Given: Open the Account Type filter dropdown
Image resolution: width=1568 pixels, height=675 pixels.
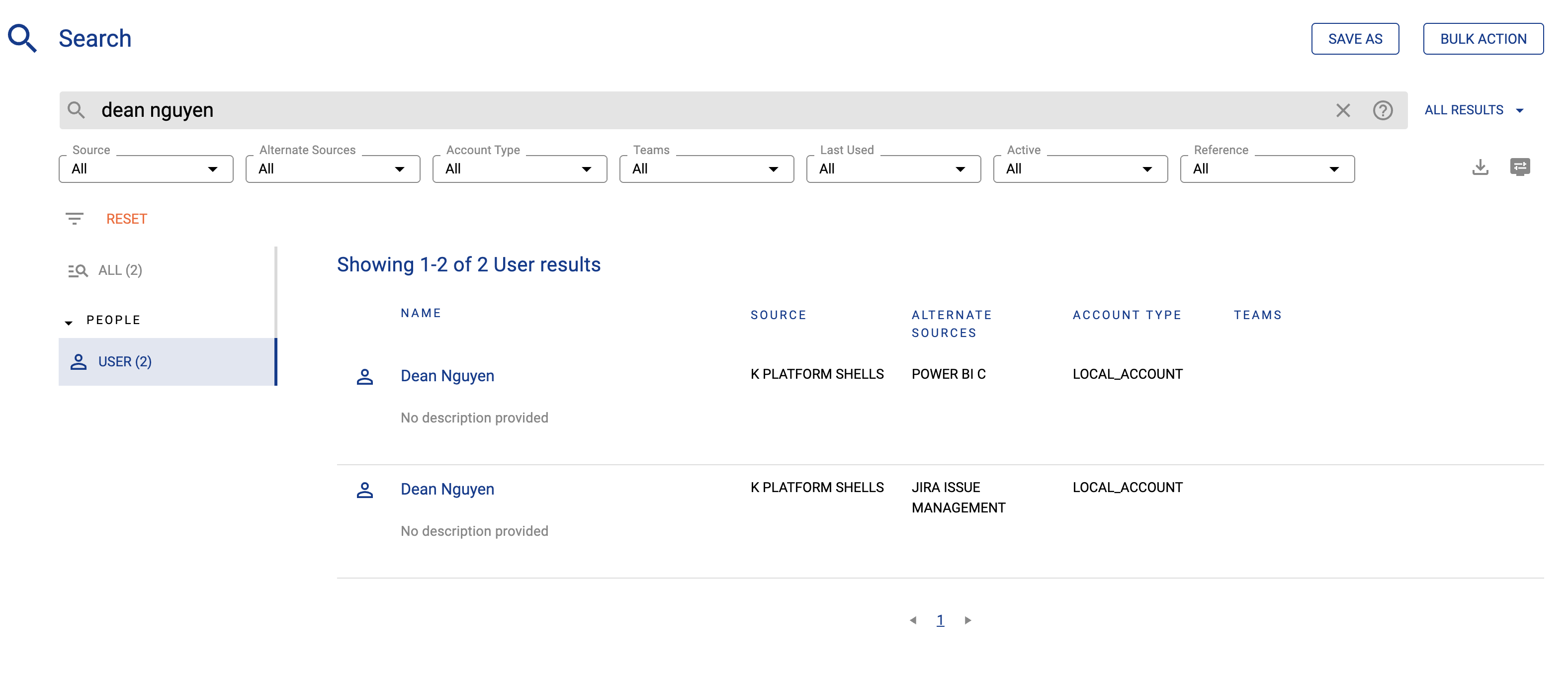Looking at the screenshot, I should (519, 169).
